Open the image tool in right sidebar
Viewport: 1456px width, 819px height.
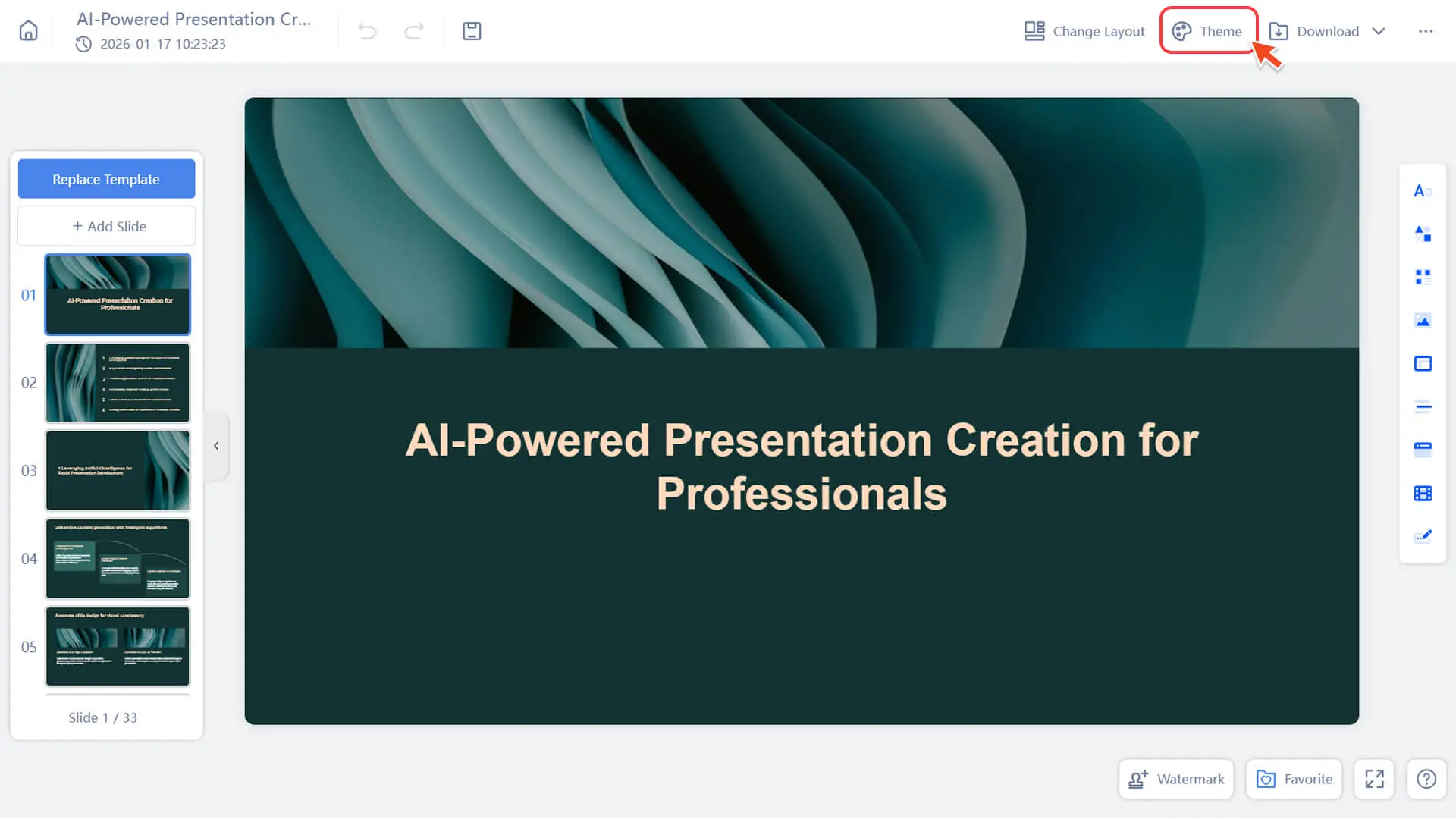(x=1423, y=321)
